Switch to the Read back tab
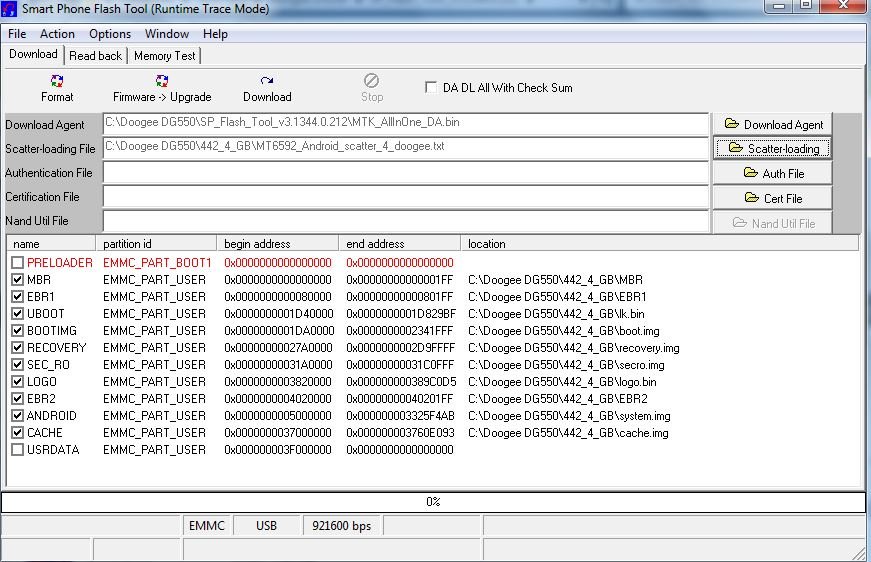The image size is (871, 562). 95,56
